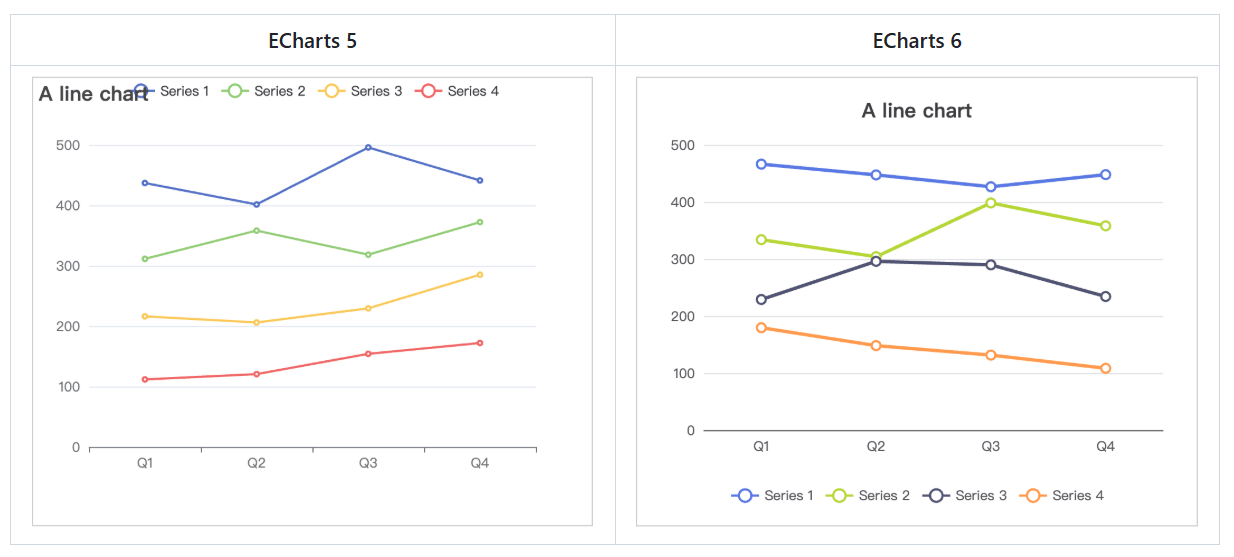Viewport: 1234px width, 557px height.
Task: Click Series 1 Q1 blue point in ECharts 6
Action: click(x=761, y=164)
